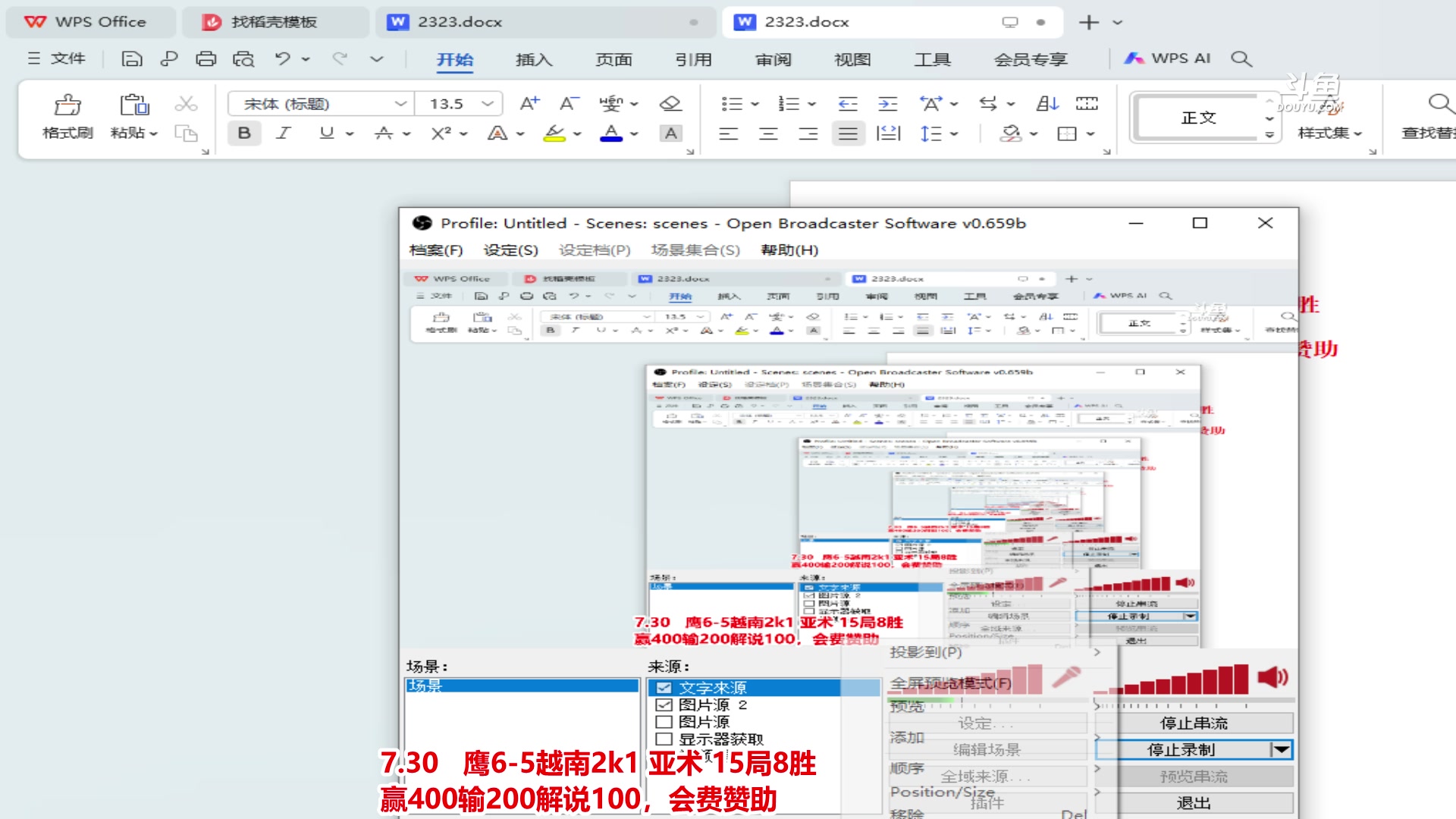Image resolution: width=1456 pixels, height=819 pixels.
Task: Expand the line spacing dropdown
Action: click(x=954, y=134)
